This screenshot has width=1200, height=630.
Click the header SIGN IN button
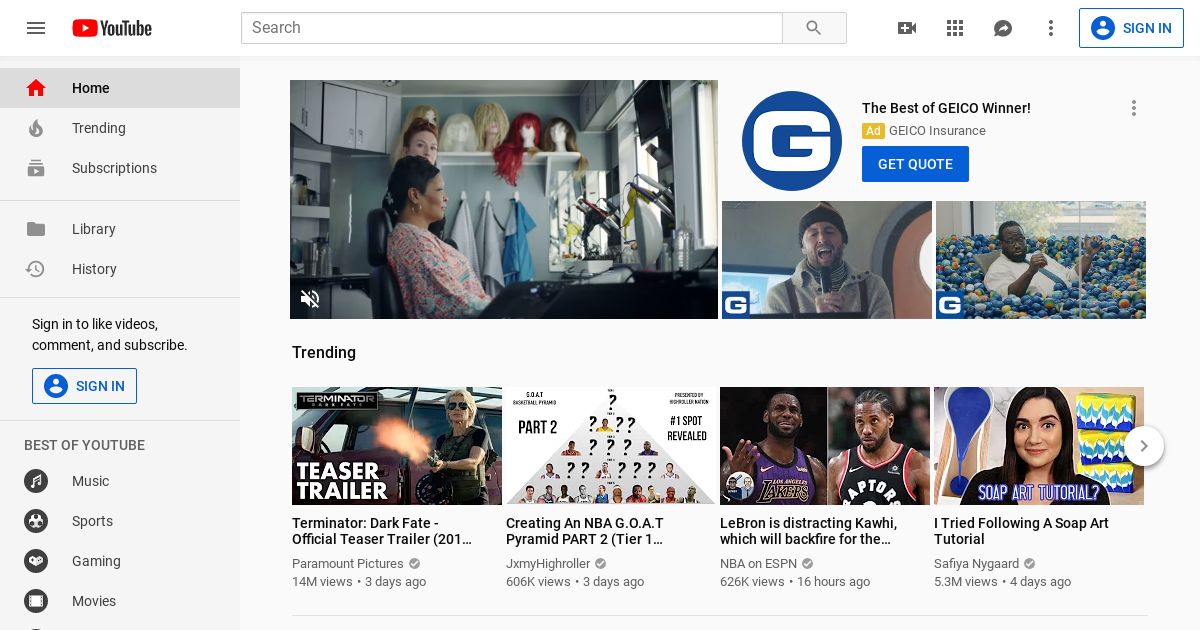(1131, 28)
